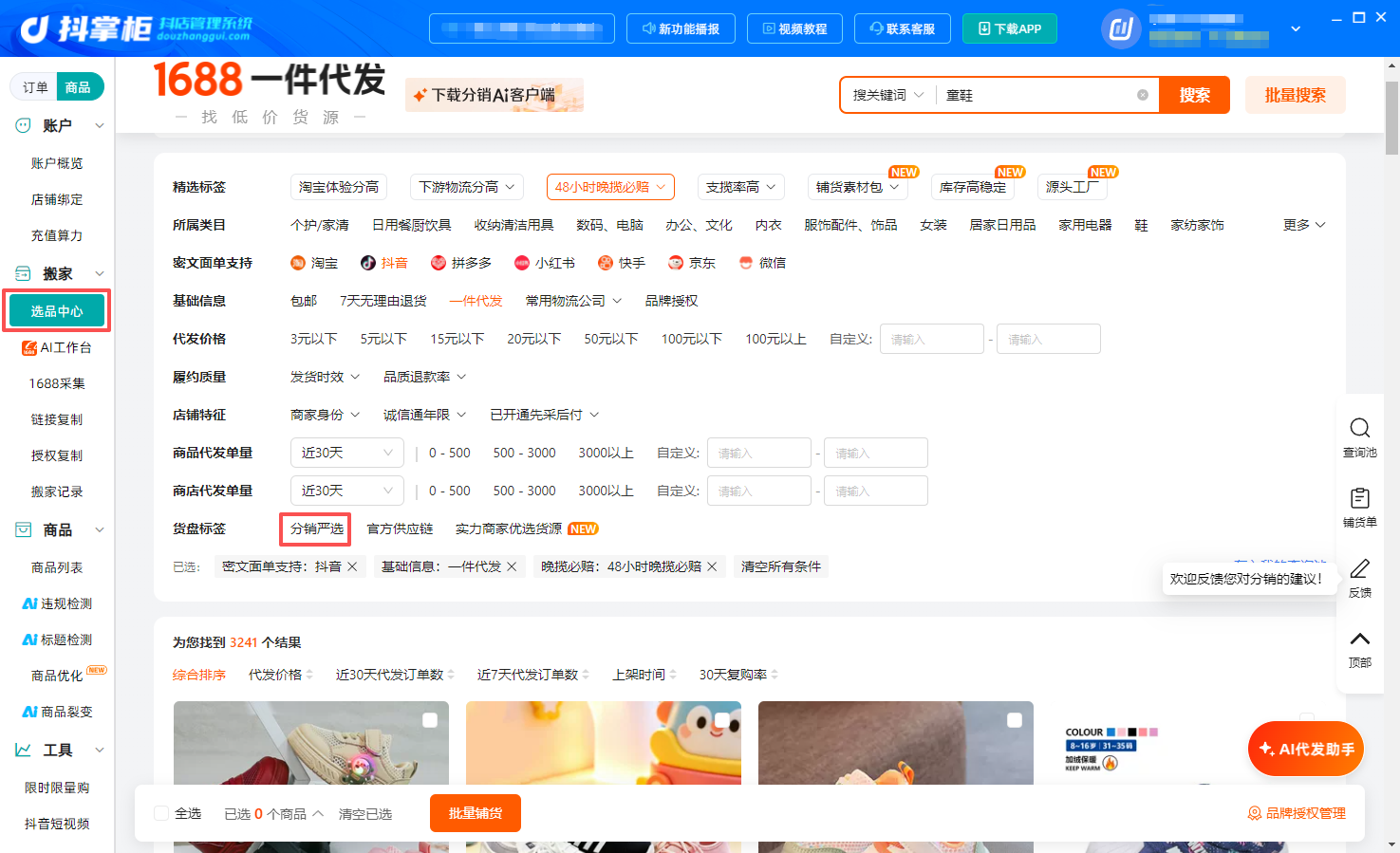The image size is (1400, 853).
Task: Click the vertical scrollbar thumb
Action: point(1392,118)
